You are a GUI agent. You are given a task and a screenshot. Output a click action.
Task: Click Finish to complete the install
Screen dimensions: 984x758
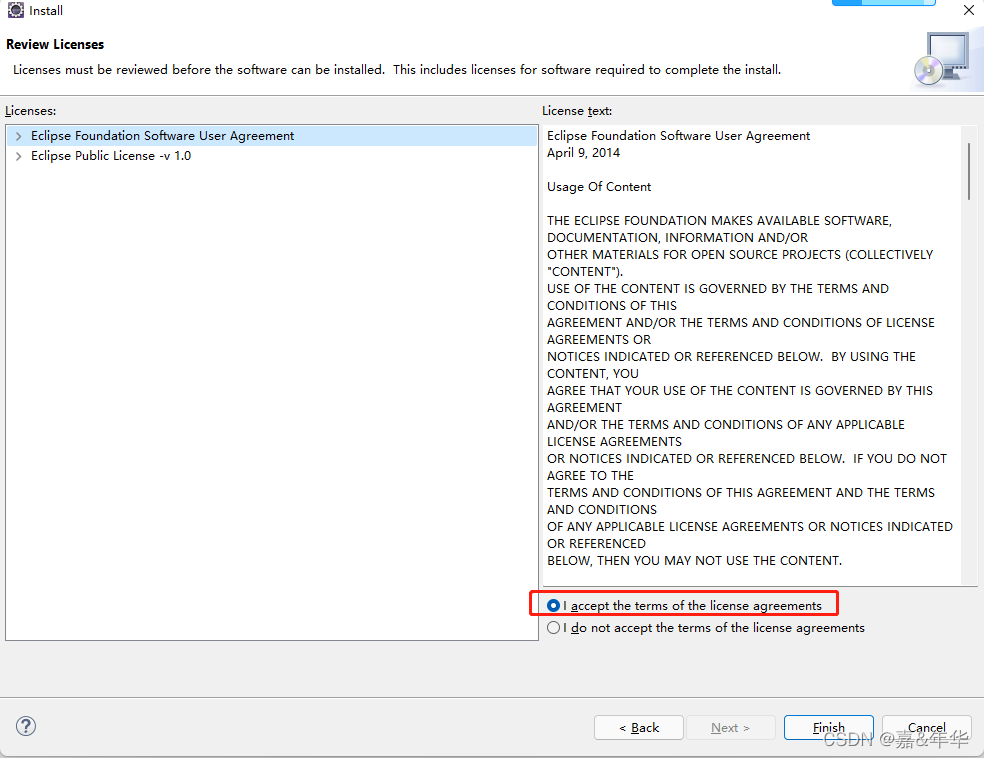point(828,728)
